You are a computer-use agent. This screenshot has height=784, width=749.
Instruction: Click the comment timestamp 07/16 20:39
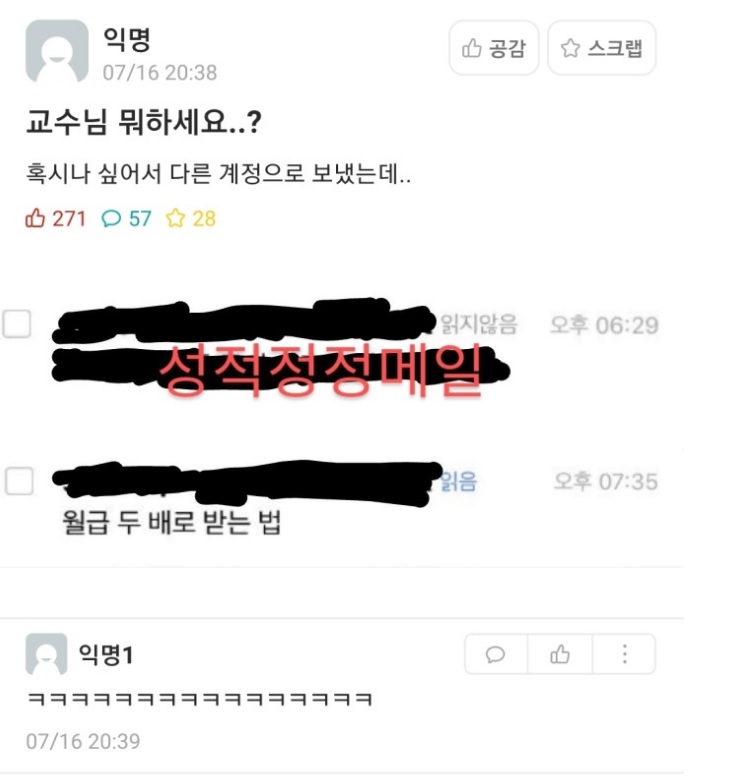tap(83, 742)
